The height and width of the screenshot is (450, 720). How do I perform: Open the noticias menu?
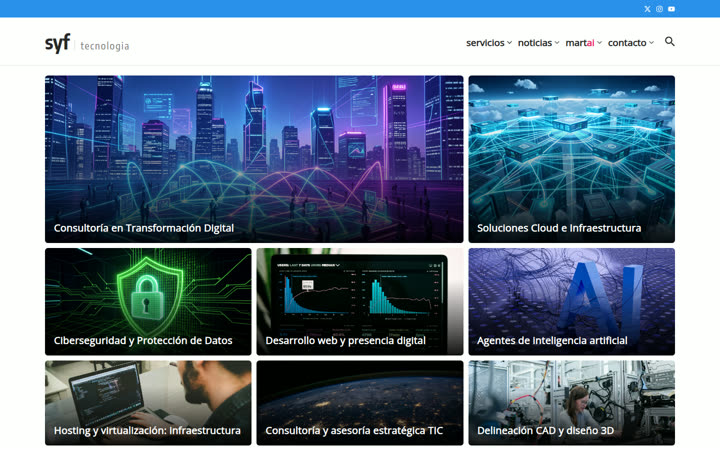pyautogui.click(x=534, y=43)
